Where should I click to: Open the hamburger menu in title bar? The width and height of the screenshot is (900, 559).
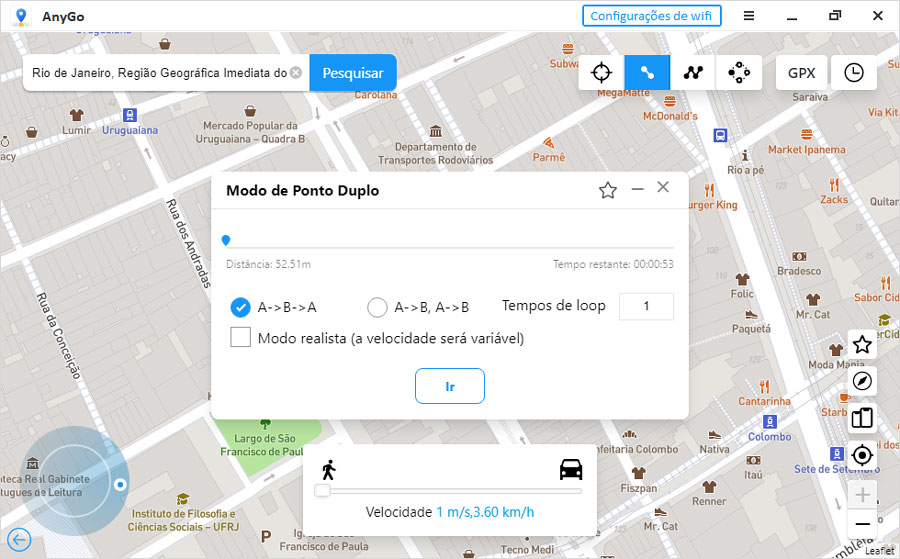point(748,16)
